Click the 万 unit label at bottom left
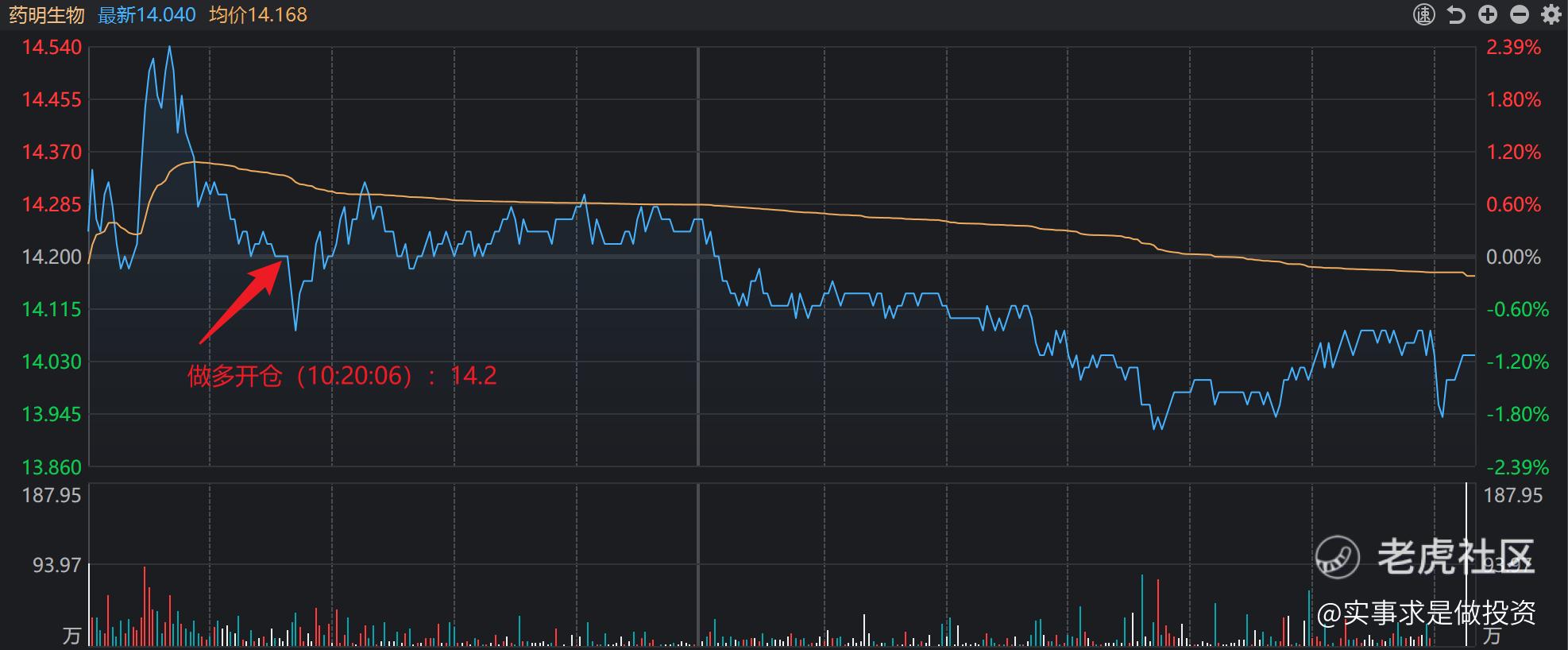This screenshot has height=650, width=1568. click(x=71, y=636)
